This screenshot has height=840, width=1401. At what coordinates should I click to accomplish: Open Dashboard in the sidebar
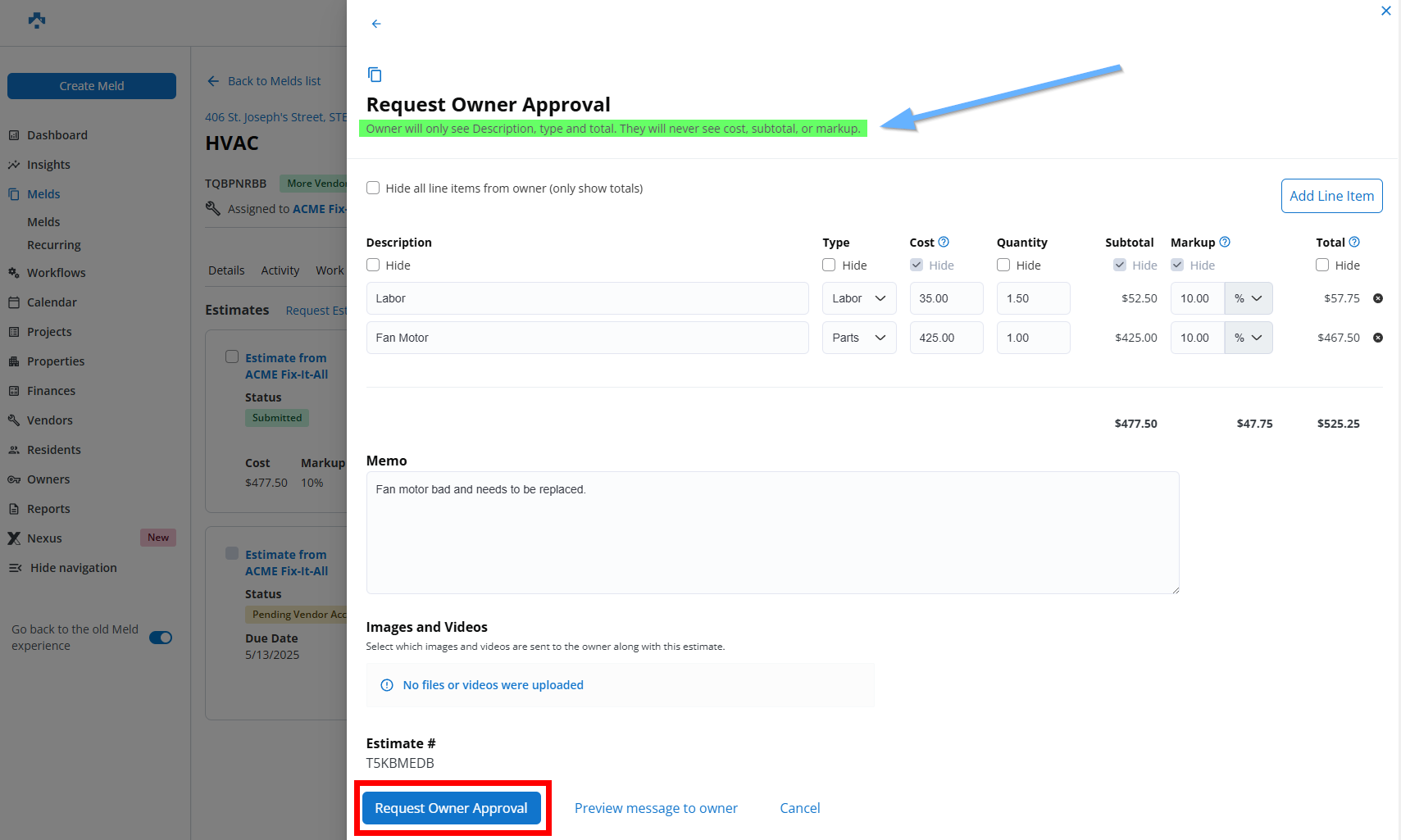(57, 135)
